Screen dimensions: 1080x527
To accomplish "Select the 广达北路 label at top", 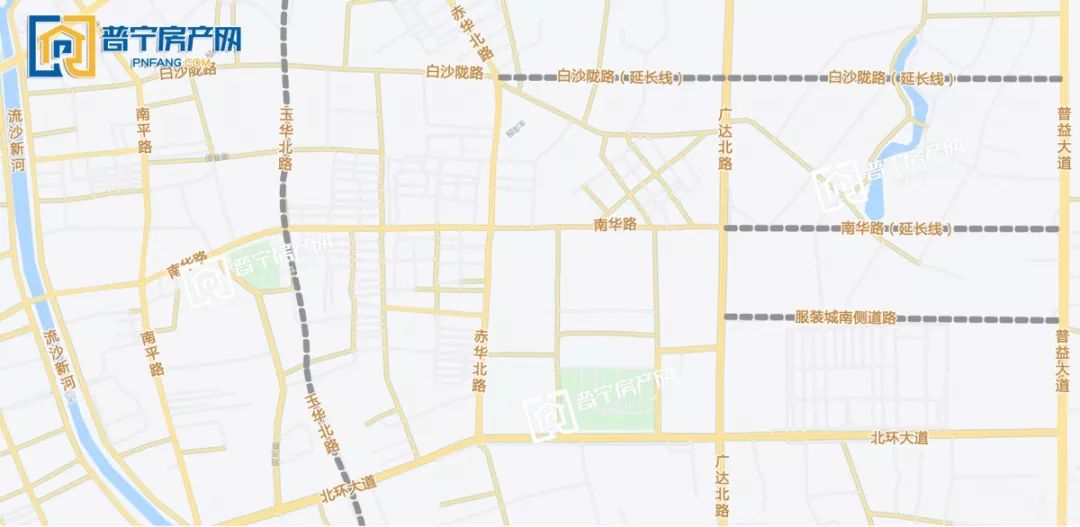I will tap(725, 138).
